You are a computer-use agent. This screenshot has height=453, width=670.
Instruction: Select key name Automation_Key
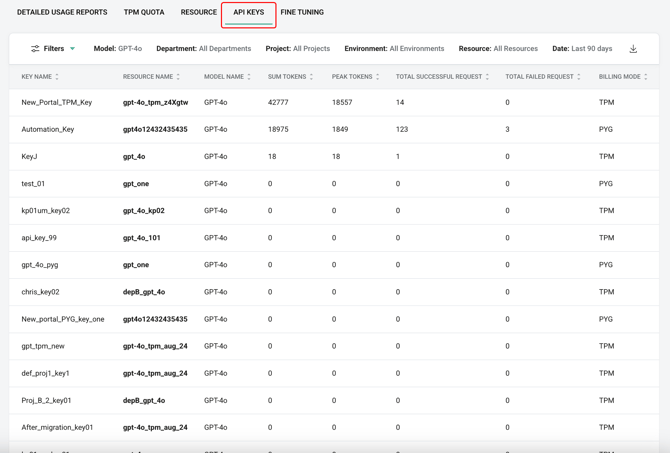[48, 129]
